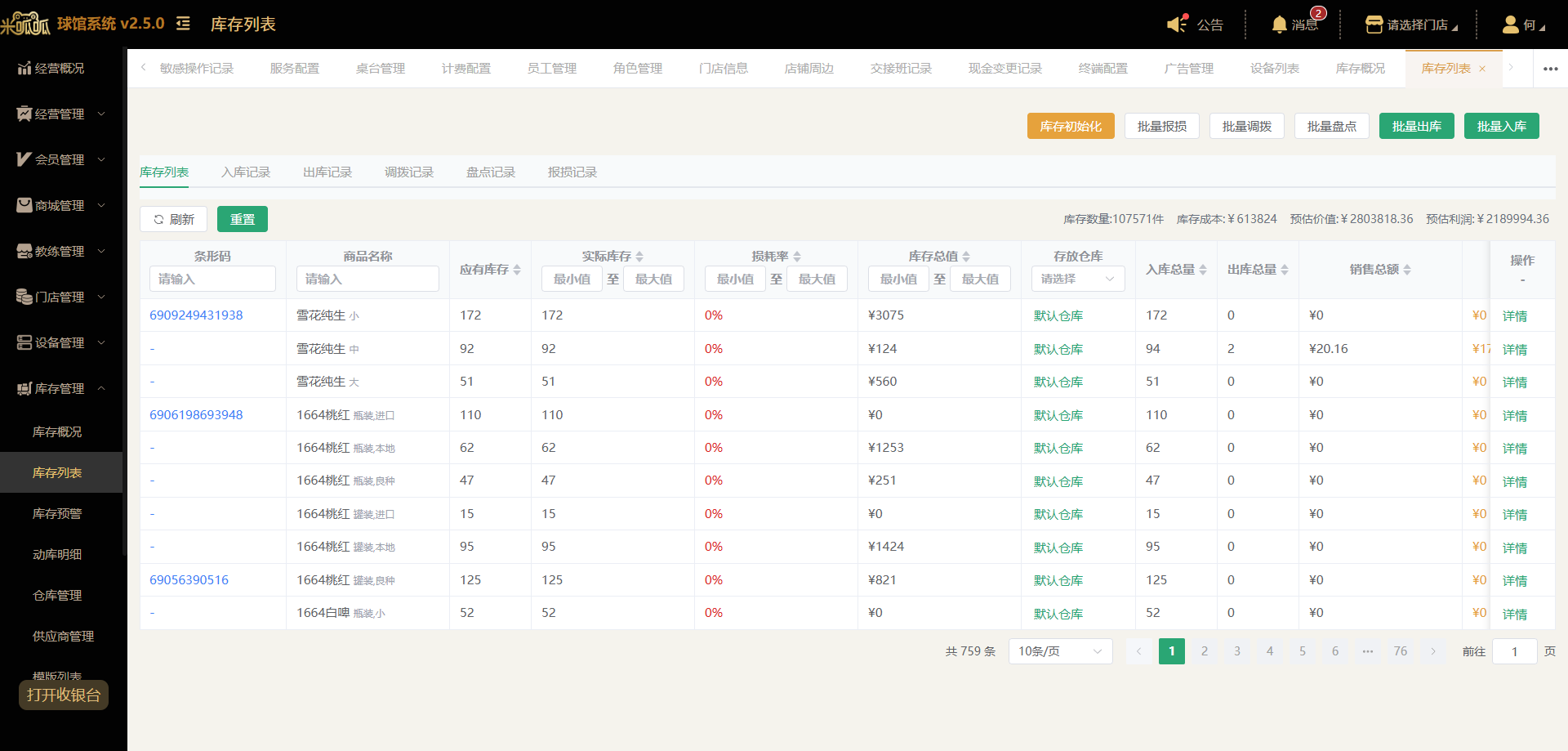
Task: Open 详情 for 1664白啤 瓶装小 row
Action: coord(1515,614)
